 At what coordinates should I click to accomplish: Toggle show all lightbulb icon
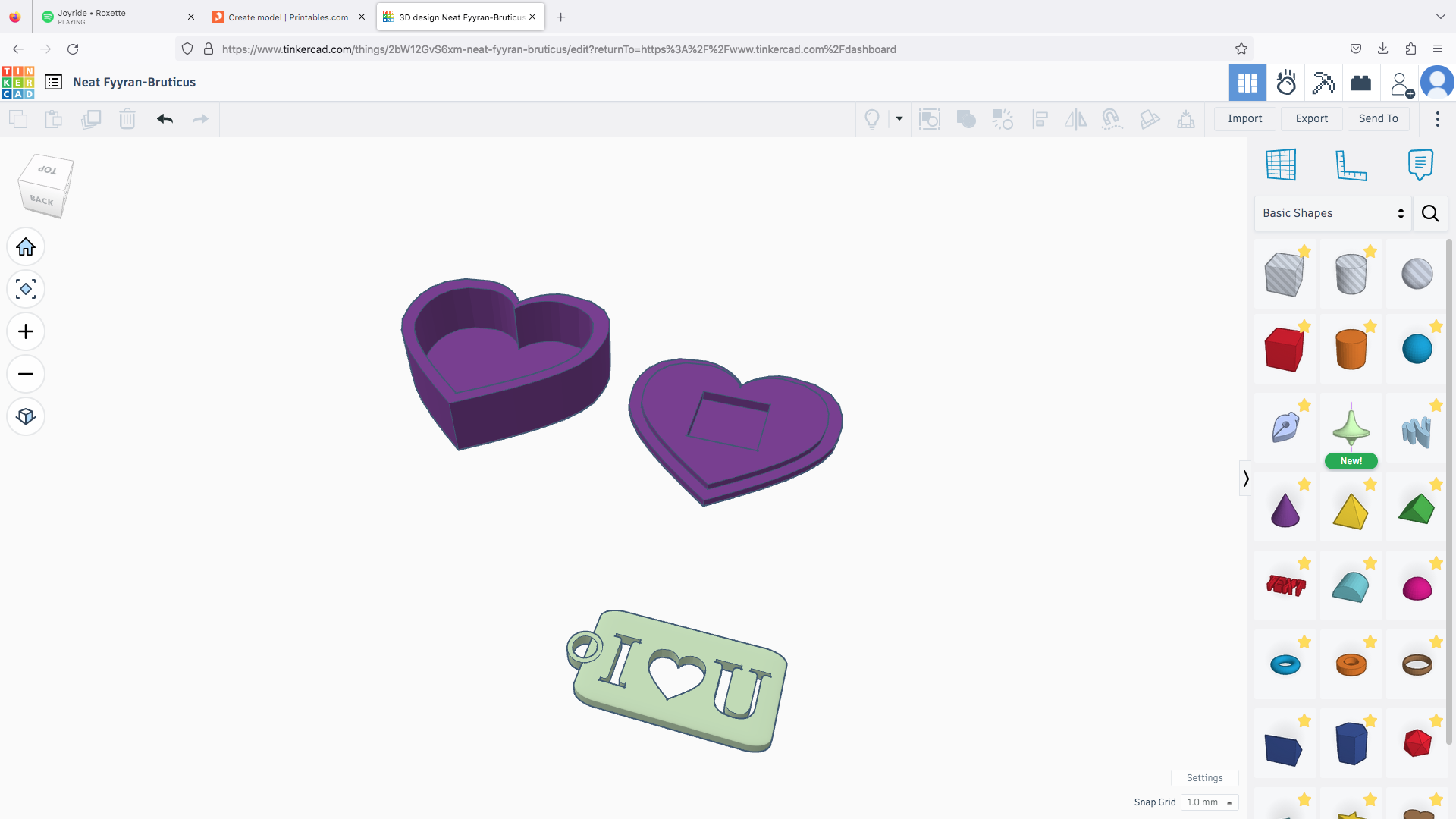coord(872,119)
